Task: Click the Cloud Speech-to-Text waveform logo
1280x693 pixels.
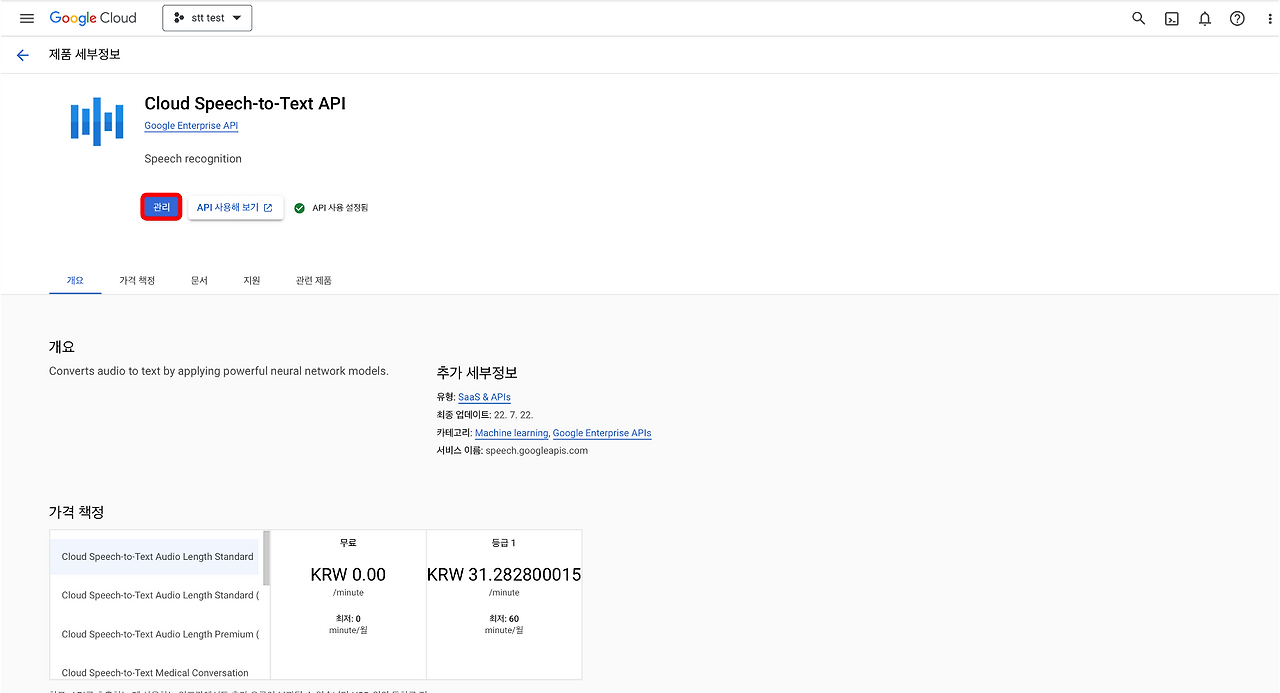Action: 95,121
